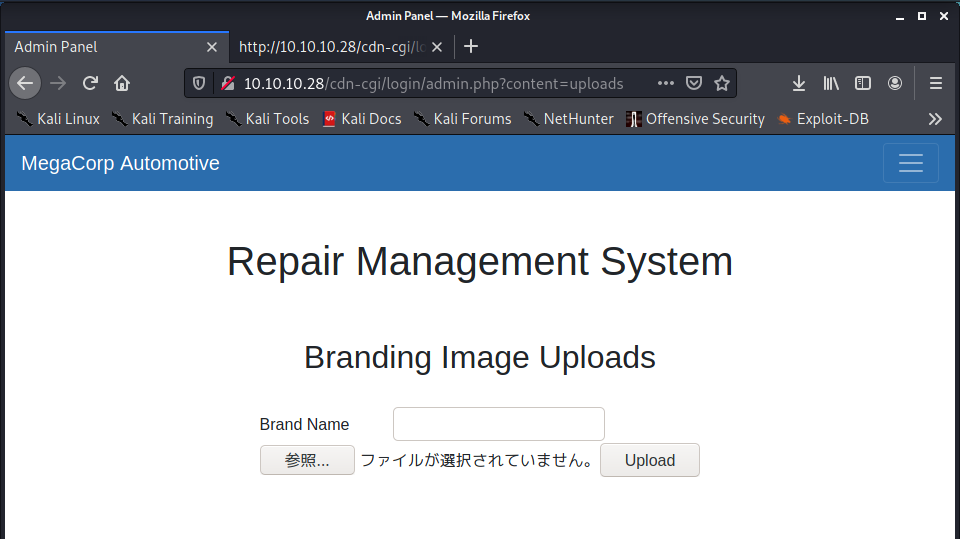Show more bookmarks with the chevron
Viewport: 960px width, 539px height.
(935, 119)
